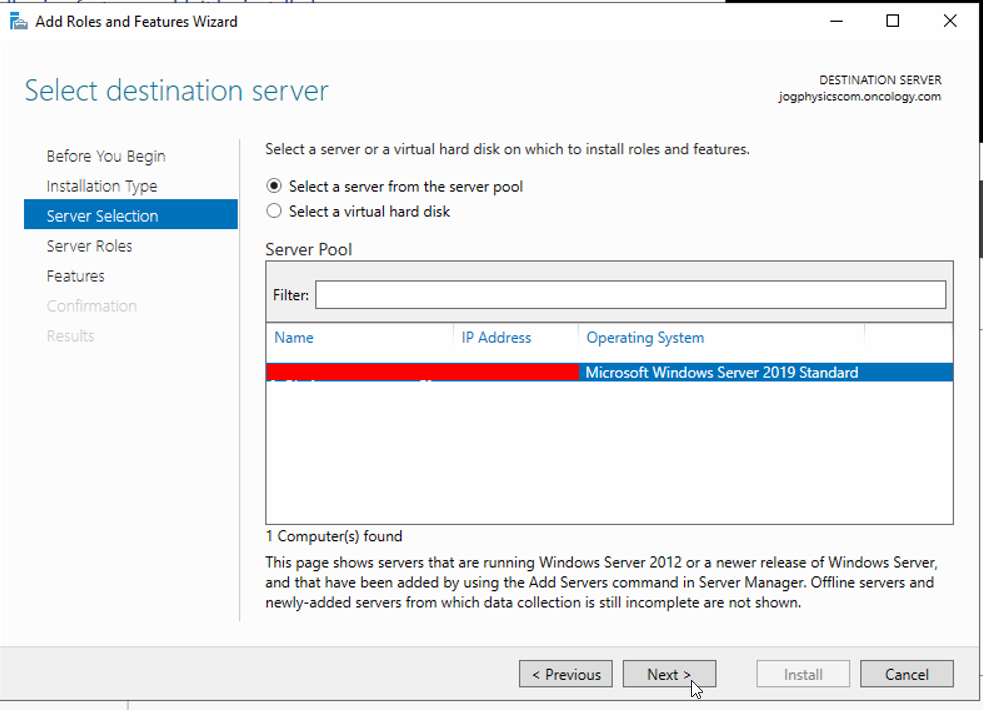983x710 pixels.
Task: Click the server pool Filter text box
Action: click(630, 295)
